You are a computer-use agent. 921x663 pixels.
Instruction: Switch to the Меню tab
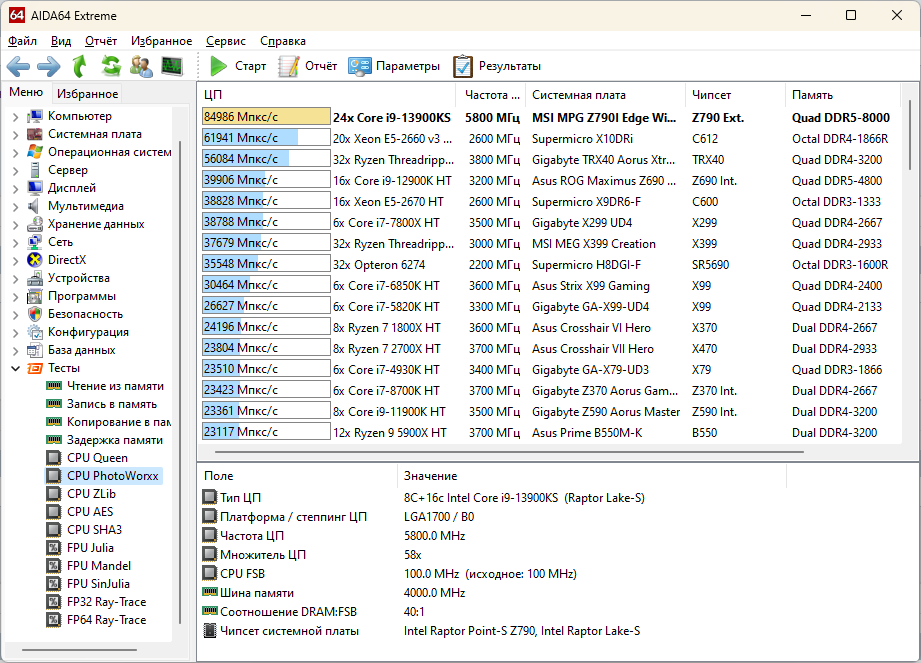pos(26,92)
